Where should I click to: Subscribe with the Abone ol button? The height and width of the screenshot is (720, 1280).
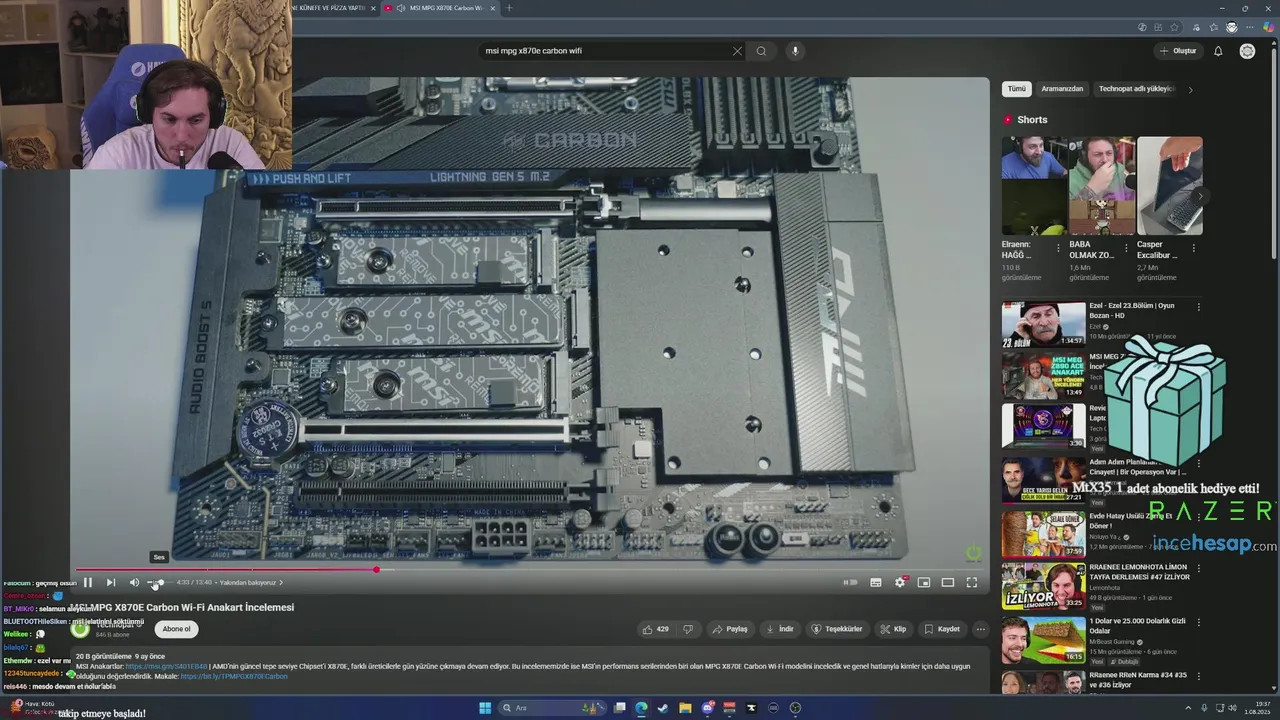click(x=176, y=629)
